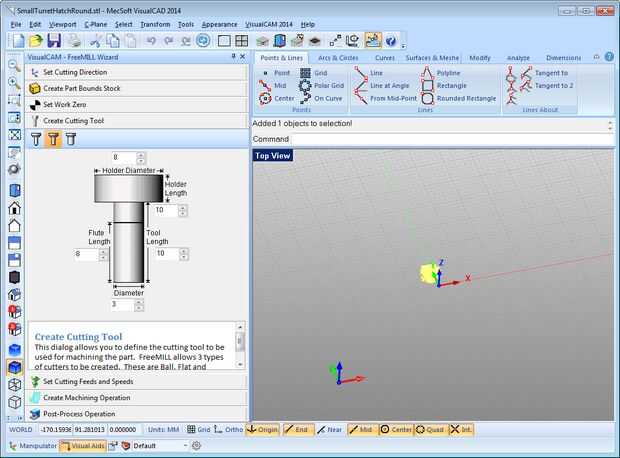Click the Rounded Rectangle ribbon button
620x458 pixels.
(458, 98)
